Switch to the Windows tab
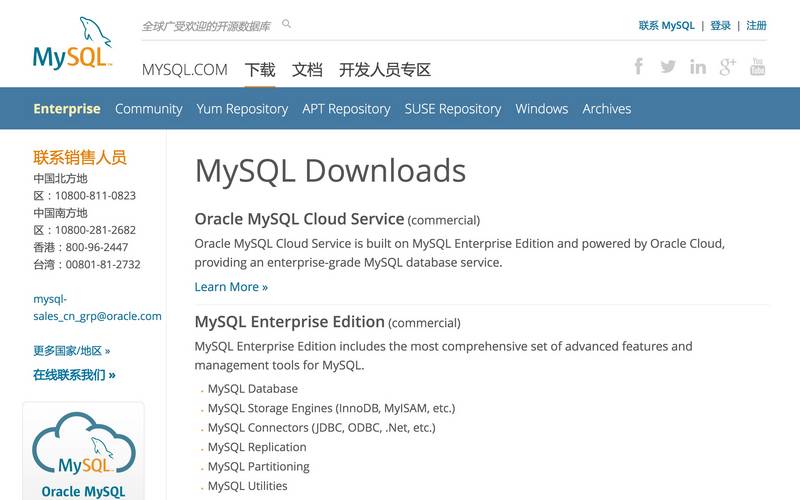The image size is (800, 500). coord(542,109)
